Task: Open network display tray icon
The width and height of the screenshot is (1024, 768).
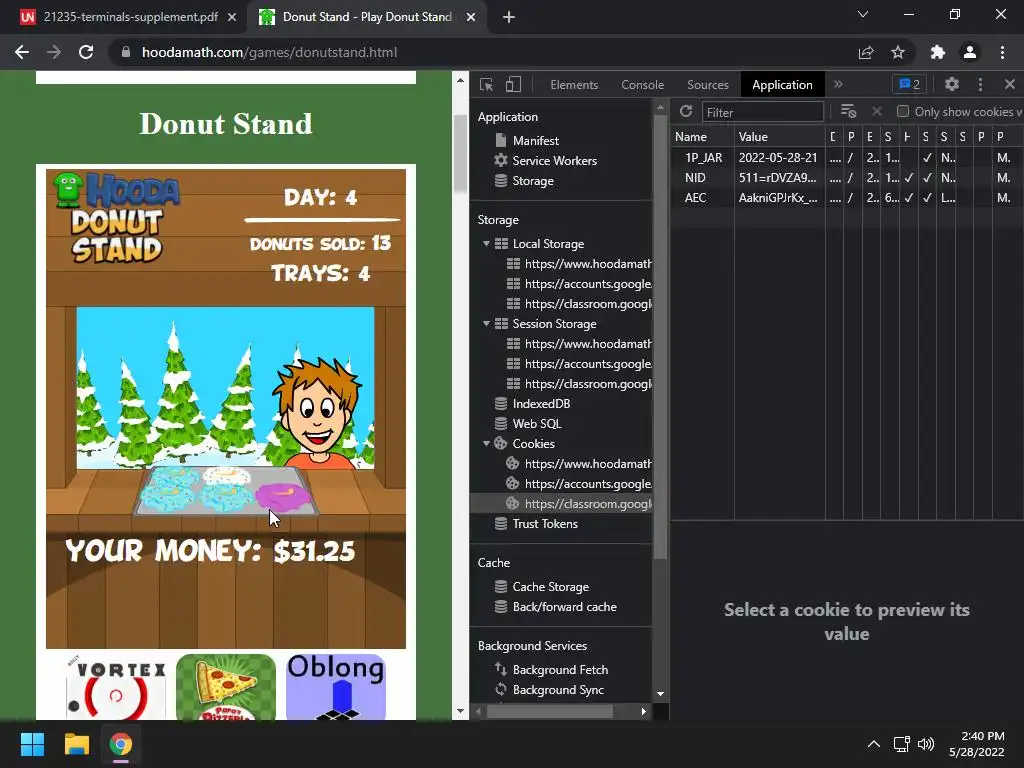Action: (x=901, y=744)
